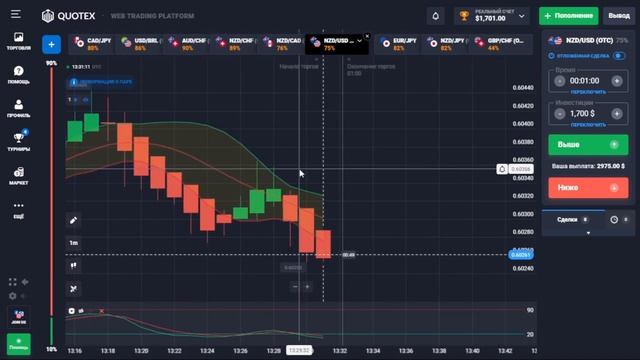Open the indicators tool button
The height and width of the screenshot is (360, 640).
pos(73,289)
